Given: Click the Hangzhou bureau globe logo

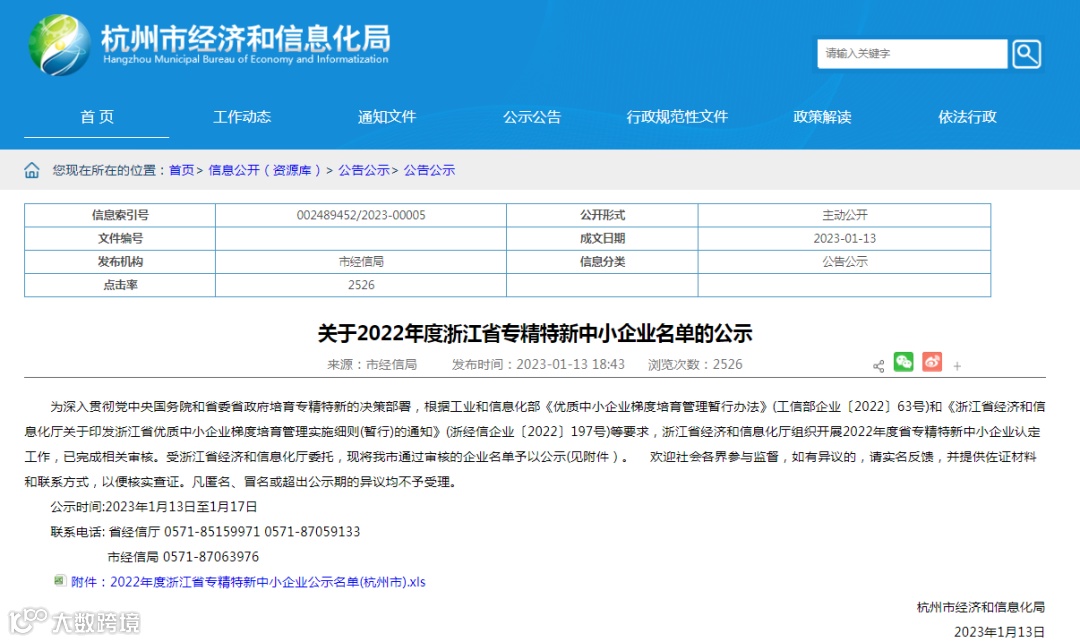Looking at the screenshot, I should pyautogui.click(x=59, y=45).
